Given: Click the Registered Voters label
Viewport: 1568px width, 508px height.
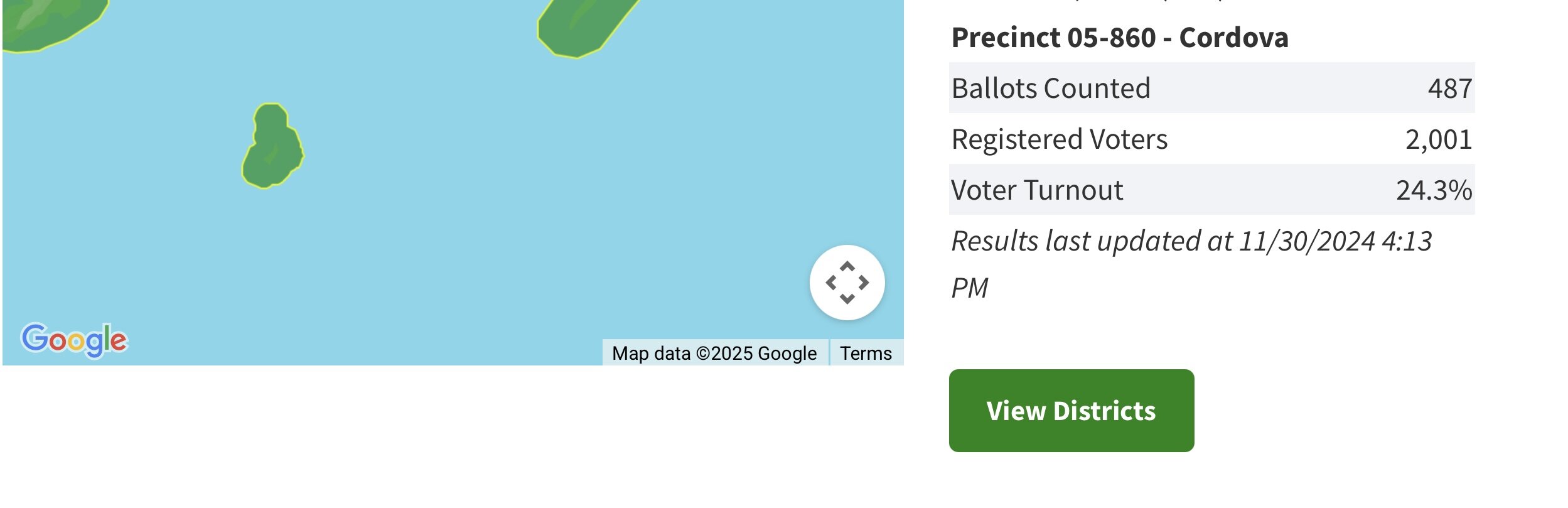Looking at the screenshot, I should click(1060, 139).
